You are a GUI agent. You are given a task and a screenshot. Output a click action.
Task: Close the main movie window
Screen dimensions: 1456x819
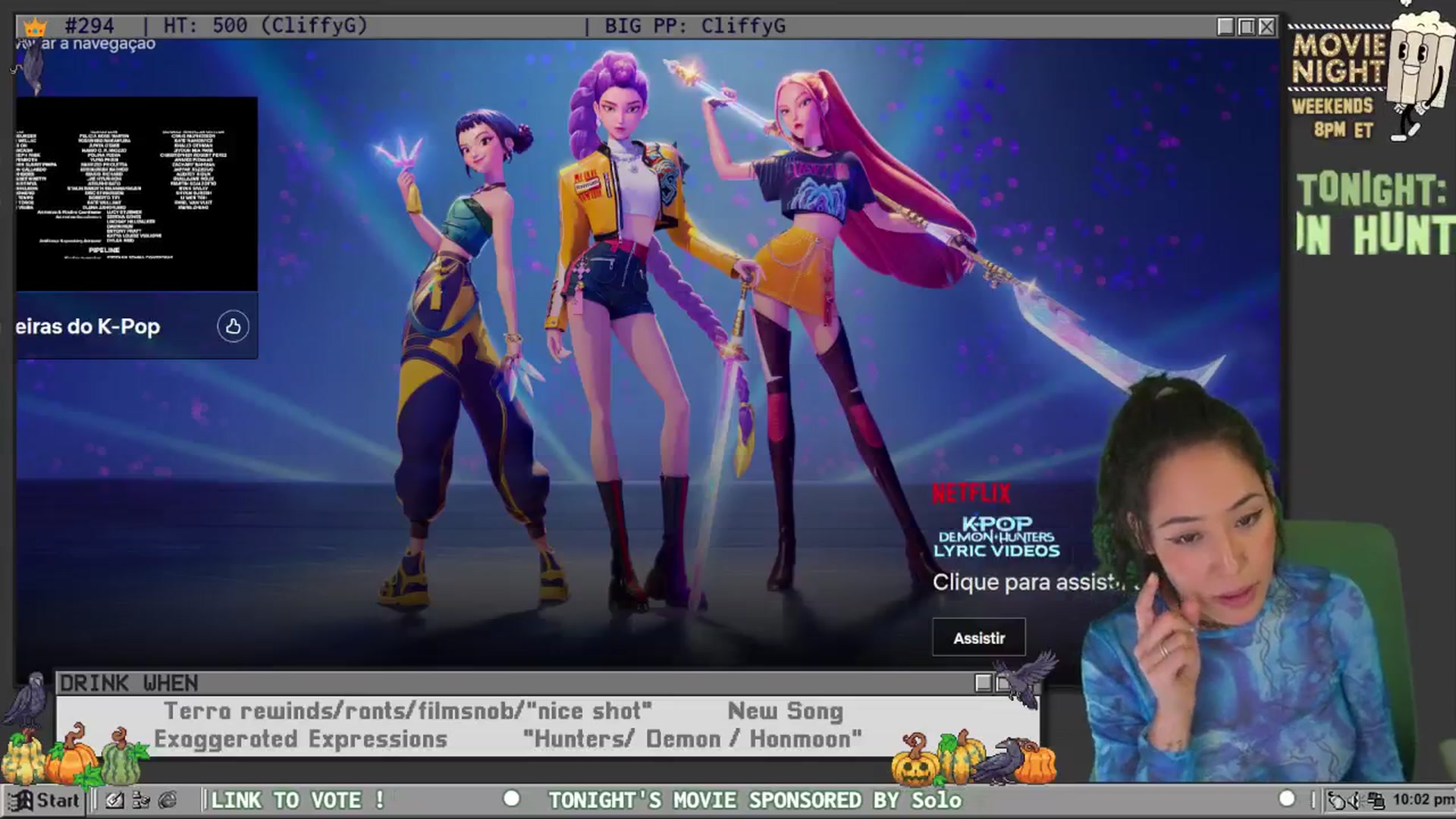pyautogui.click(x=1266, y=27)
